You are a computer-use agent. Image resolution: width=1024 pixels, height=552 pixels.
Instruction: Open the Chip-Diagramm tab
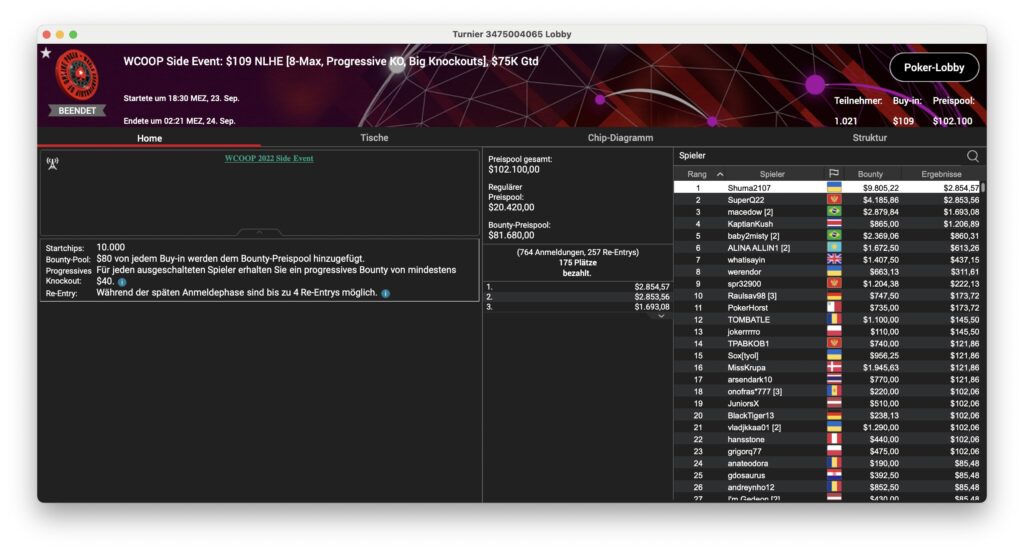click(620, 138)
